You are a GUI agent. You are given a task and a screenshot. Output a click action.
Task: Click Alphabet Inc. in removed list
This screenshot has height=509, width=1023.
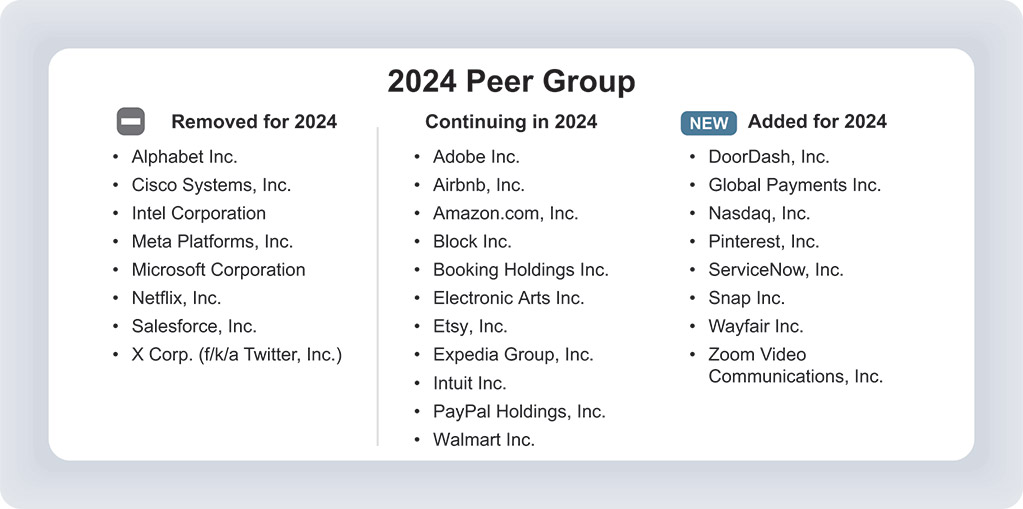pyautogui.click(x=184, y=157)
